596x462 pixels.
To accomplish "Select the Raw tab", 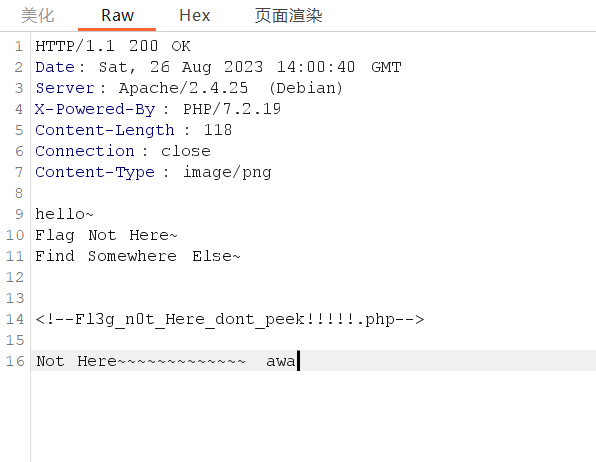I will 117,16.
